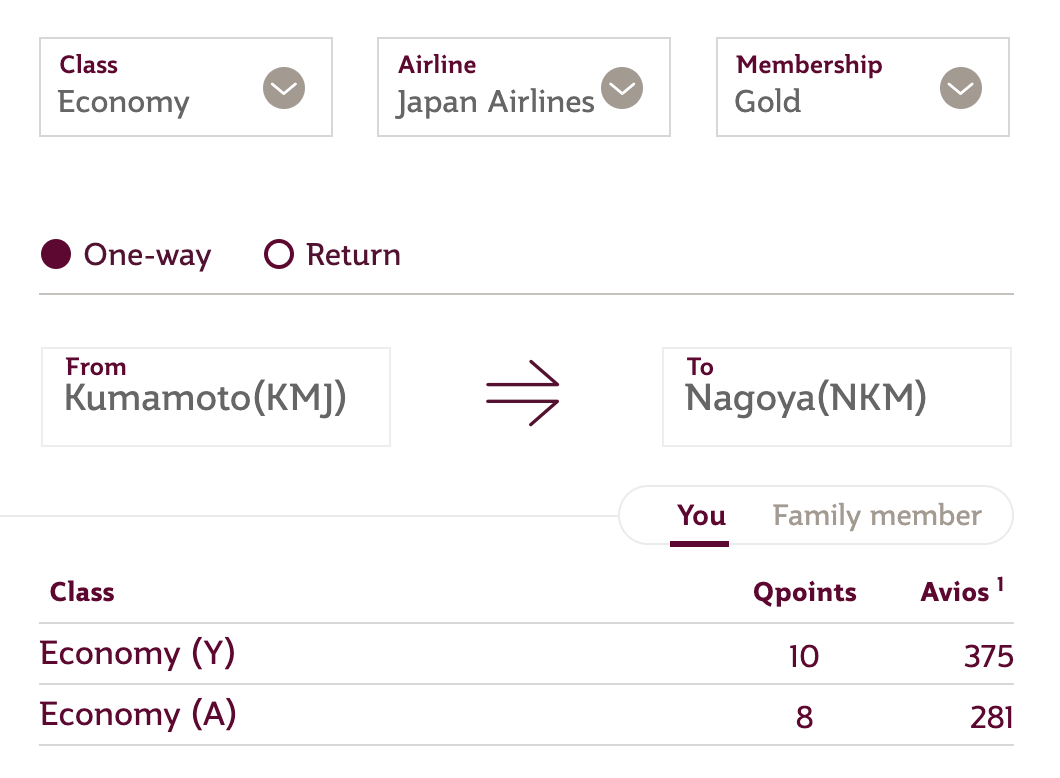The image size is (1060, 778).
Task: Click the 375 Avios value for Economy (Y)
Action: (988, 656)
